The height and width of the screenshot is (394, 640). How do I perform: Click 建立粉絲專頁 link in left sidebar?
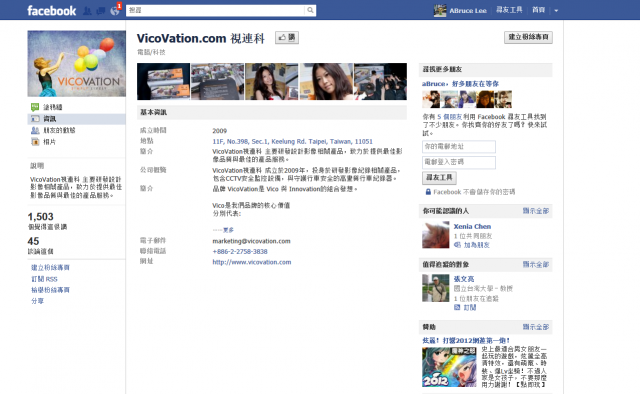pyautogui.click(x=50, y=267)
